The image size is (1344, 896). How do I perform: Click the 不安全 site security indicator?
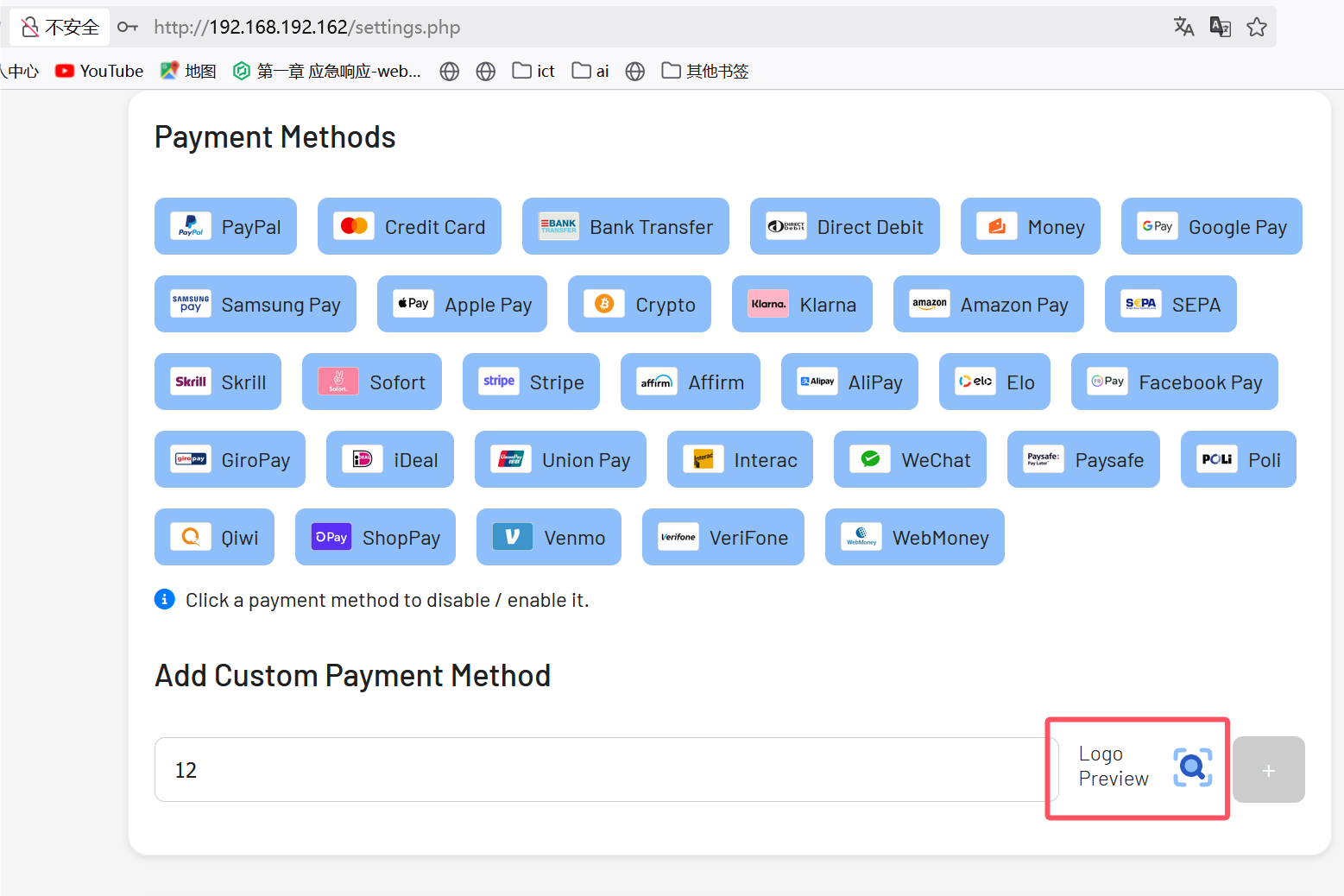(60, 27)
